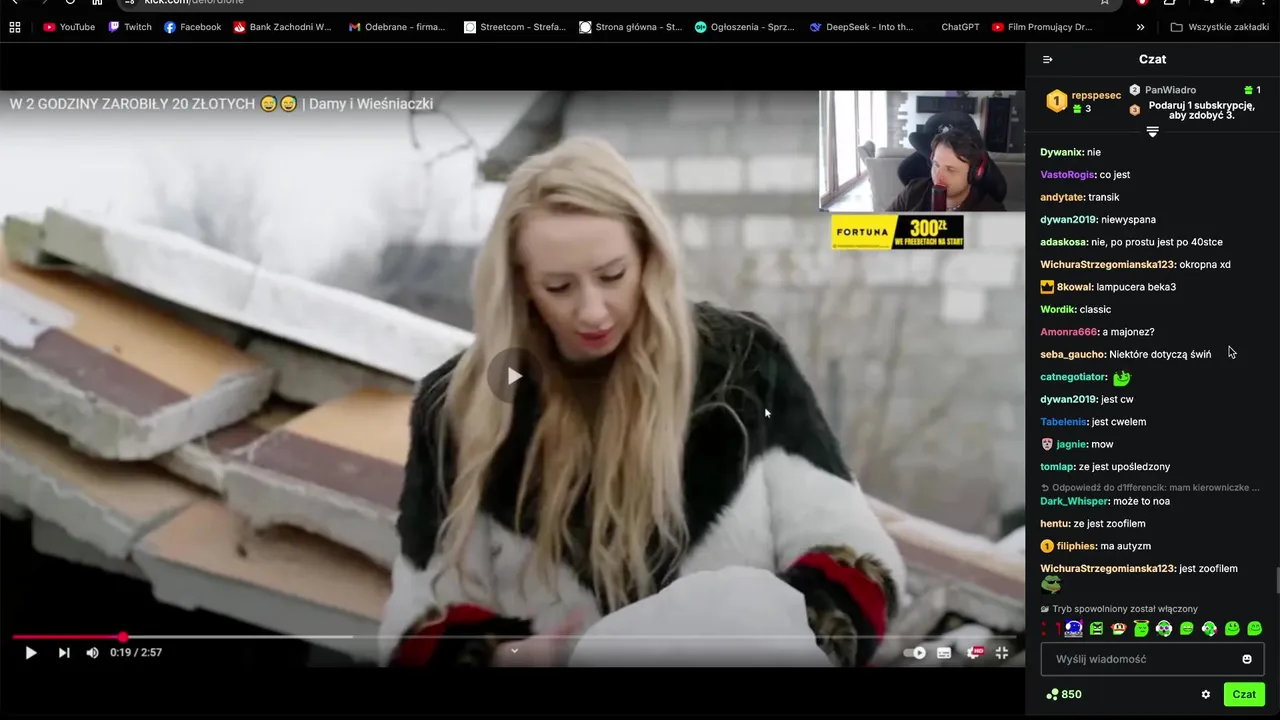Click filiphies' orange badge icon
Image resolution: width=1280 pixels, height=720 pixels.
[x=1047, y=546]
